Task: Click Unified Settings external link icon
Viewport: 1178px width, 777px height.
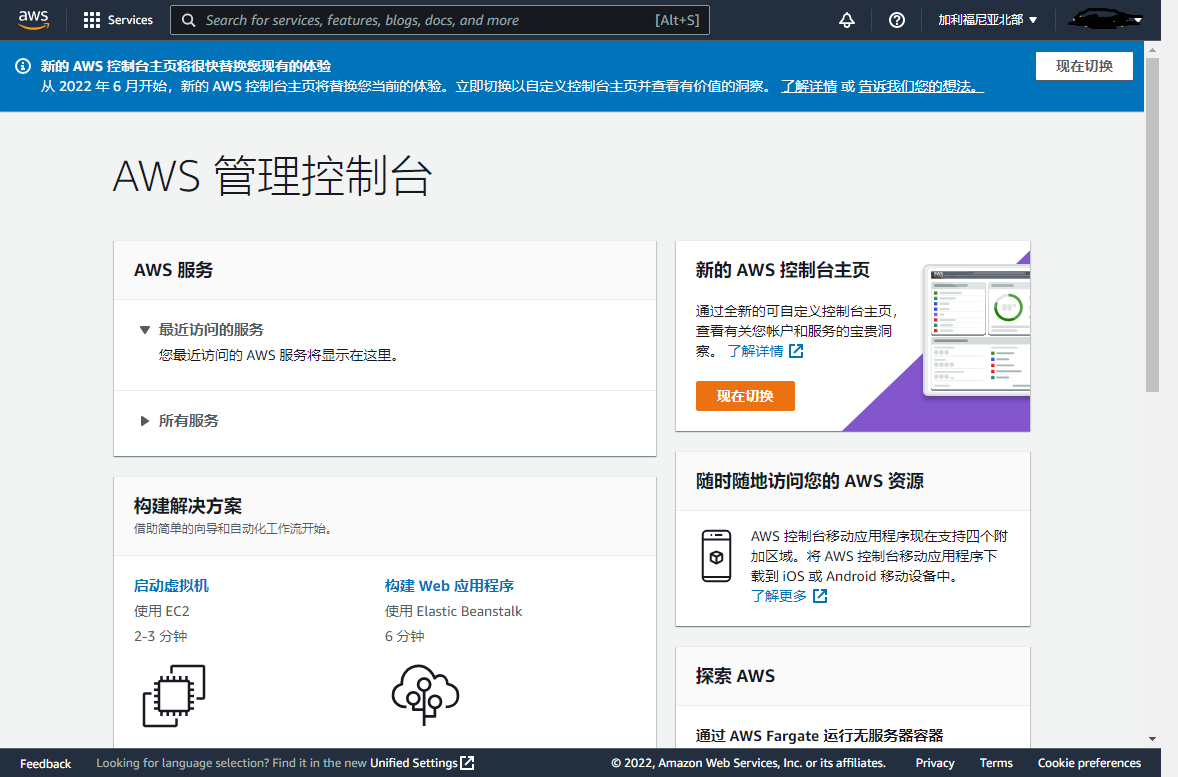Action: [x=467, y=763]
